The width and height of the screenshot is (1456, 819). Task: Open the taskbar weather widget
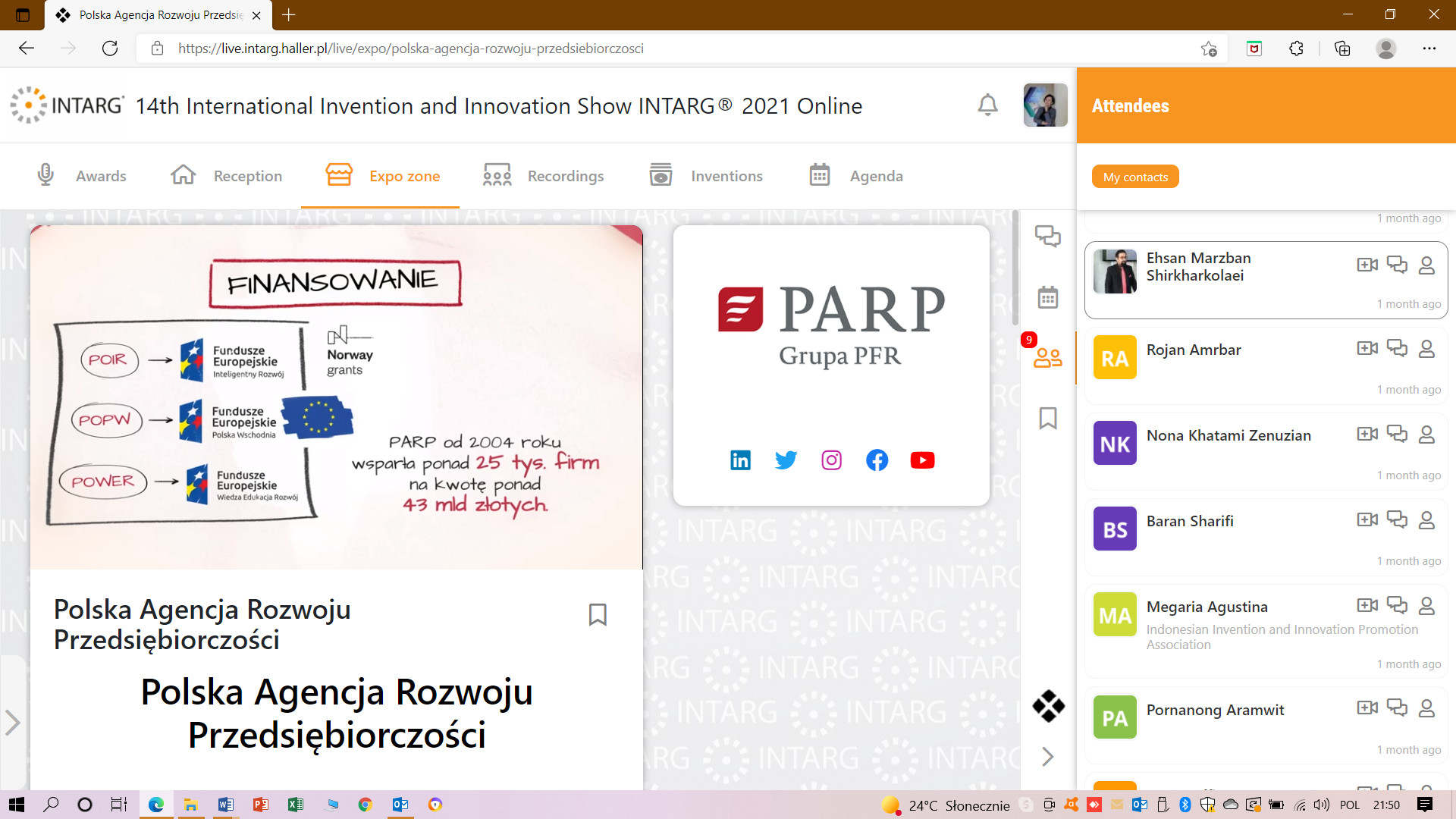click(x=946, y=805)
